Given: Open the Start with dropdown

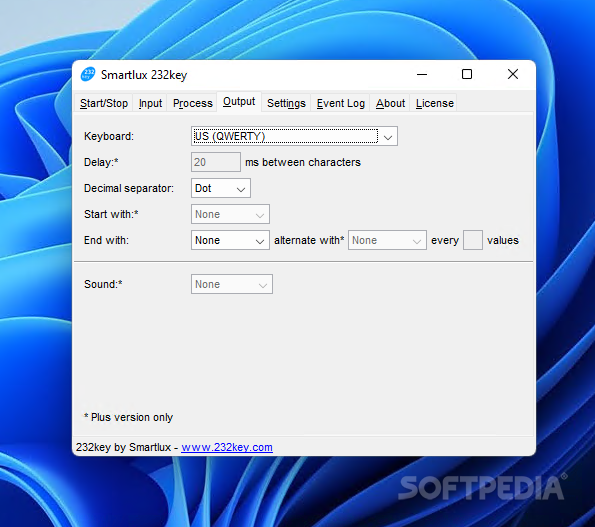Looking at the screenshot, I should pyautogui.click(x=230, y=214).
